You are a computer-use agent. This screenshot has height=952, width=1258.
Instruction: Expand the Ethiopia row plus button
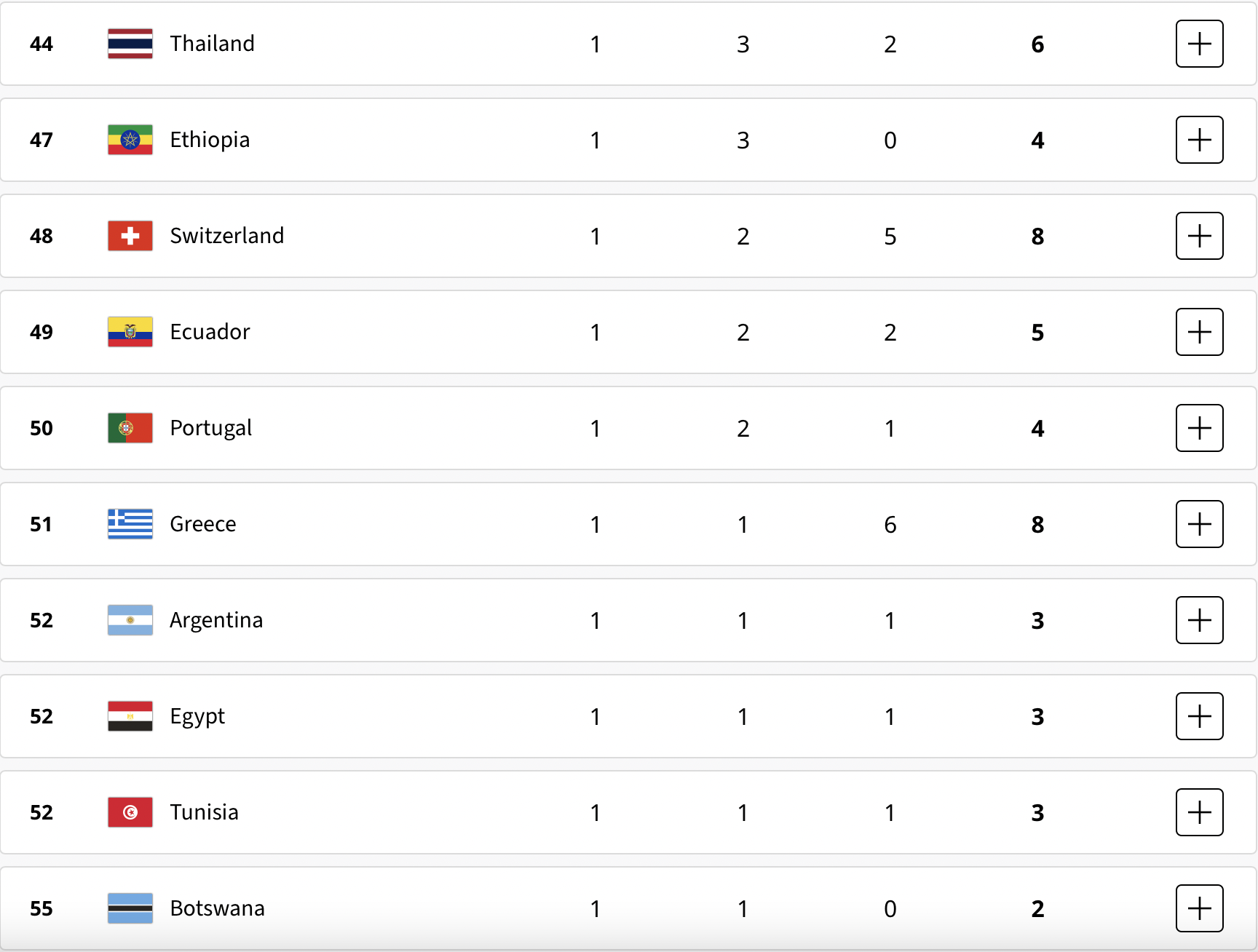click(x=1199, y=140)
